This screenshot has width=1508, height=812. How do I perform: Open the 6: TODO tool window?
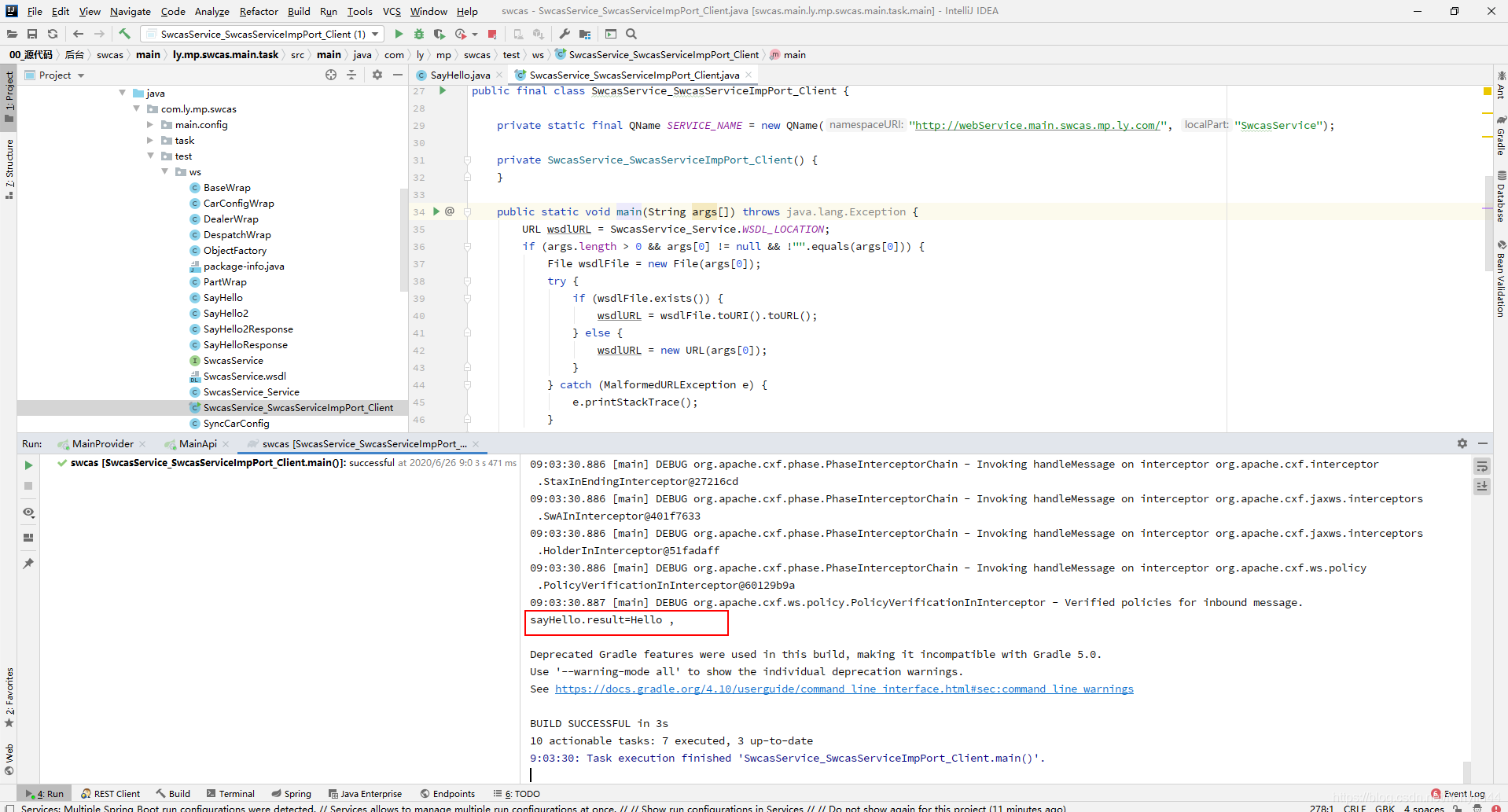[517, 794]
